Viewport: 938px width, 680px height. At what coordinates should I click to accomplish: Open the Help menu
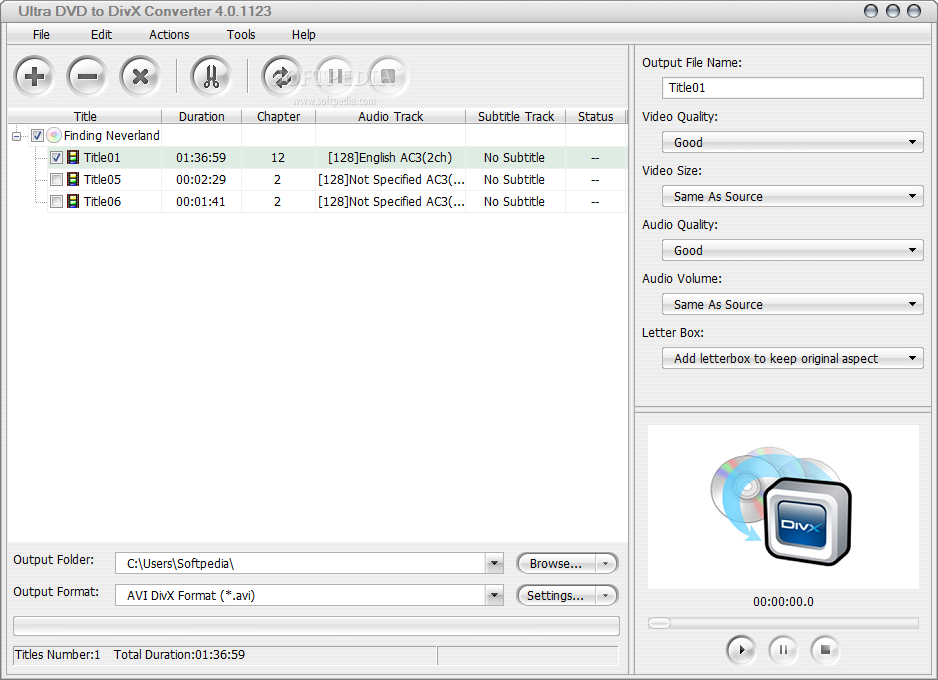coord(304,35)
